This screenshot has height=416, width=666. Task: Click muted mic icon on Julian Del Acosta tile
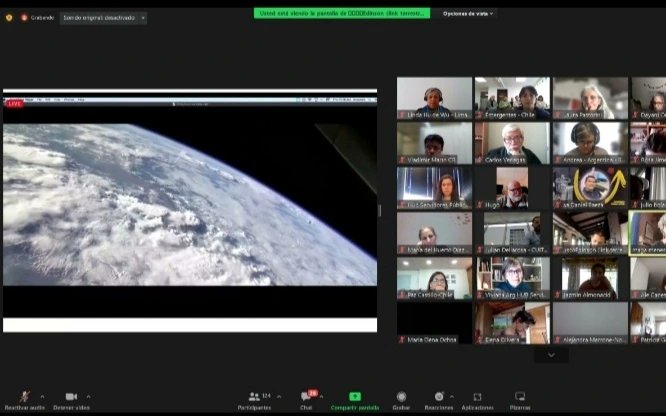[x=480, y=250]
